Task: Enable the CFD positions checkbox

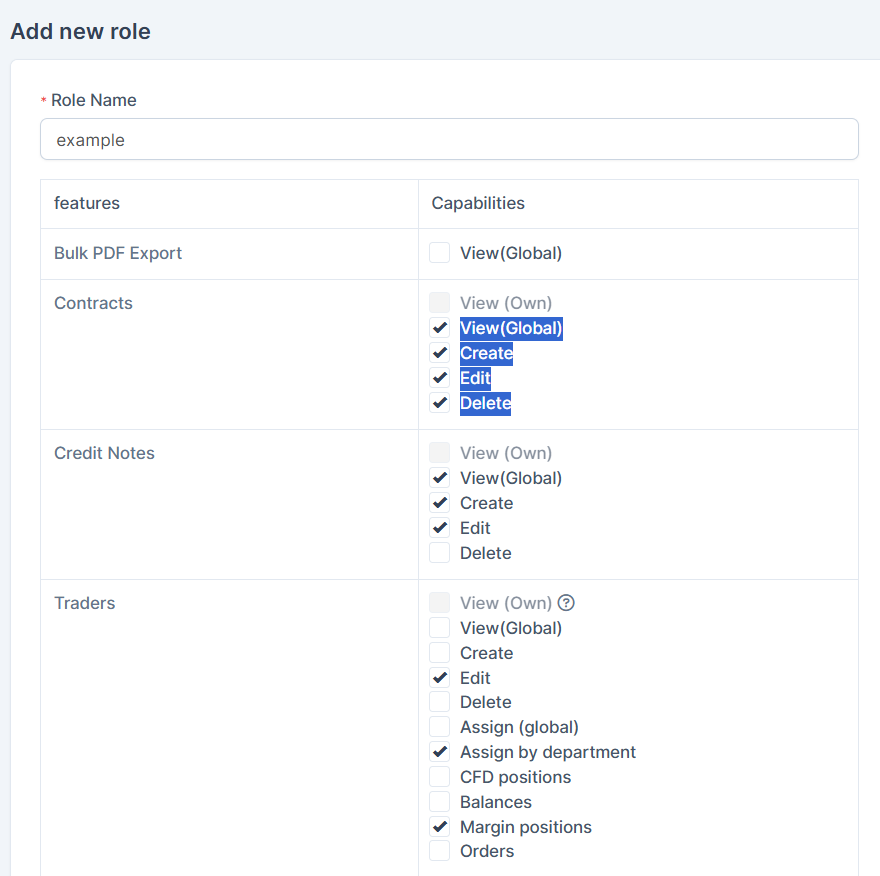Action: tap(440, 777)
